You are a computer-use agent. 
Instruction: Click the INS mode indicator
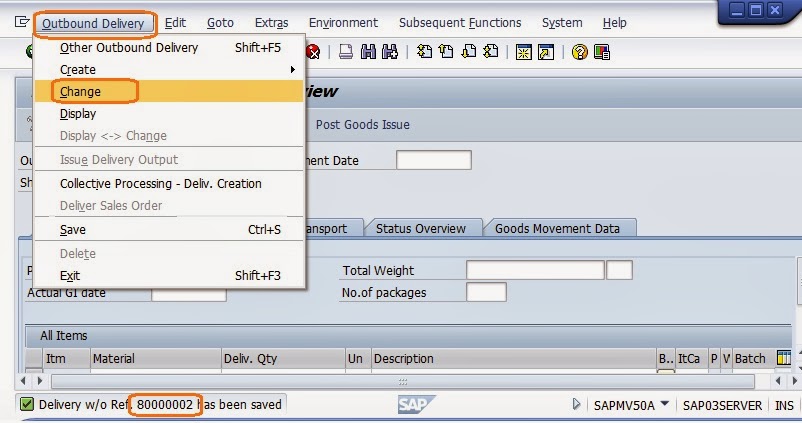(x=784, y=405)
